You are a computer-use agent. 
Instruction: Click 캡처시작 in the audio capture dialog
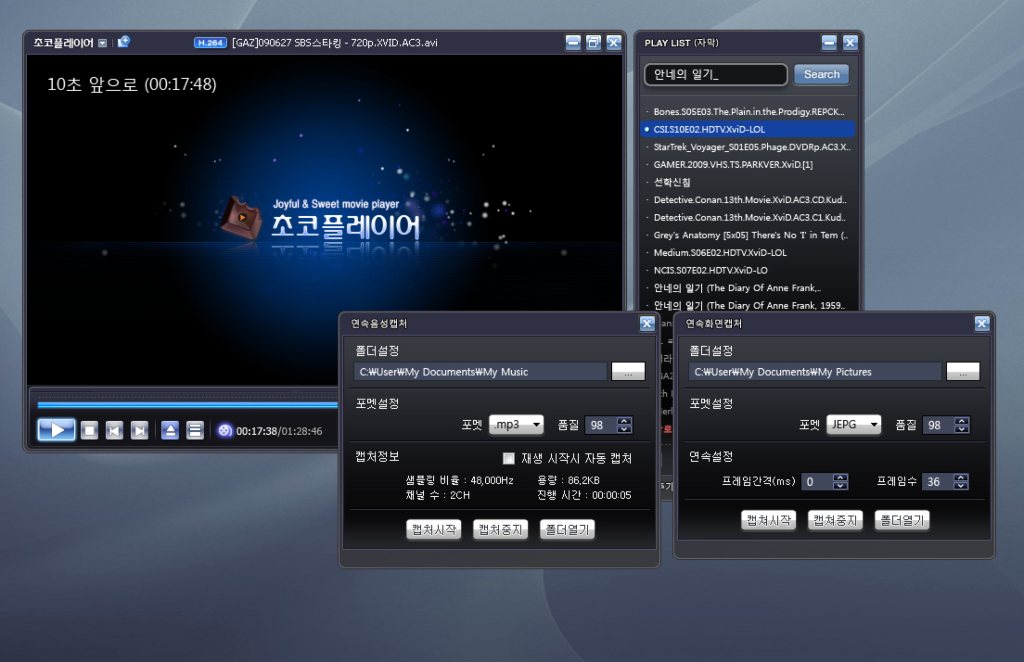[x=434, y=529]
